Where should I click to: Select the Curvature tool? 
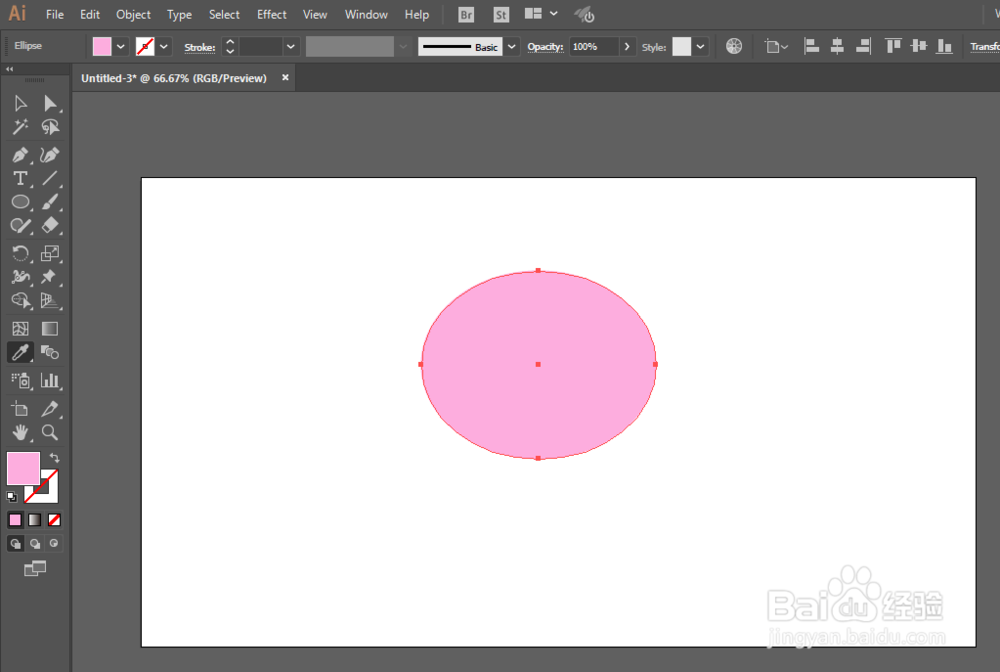coord(50,155)
